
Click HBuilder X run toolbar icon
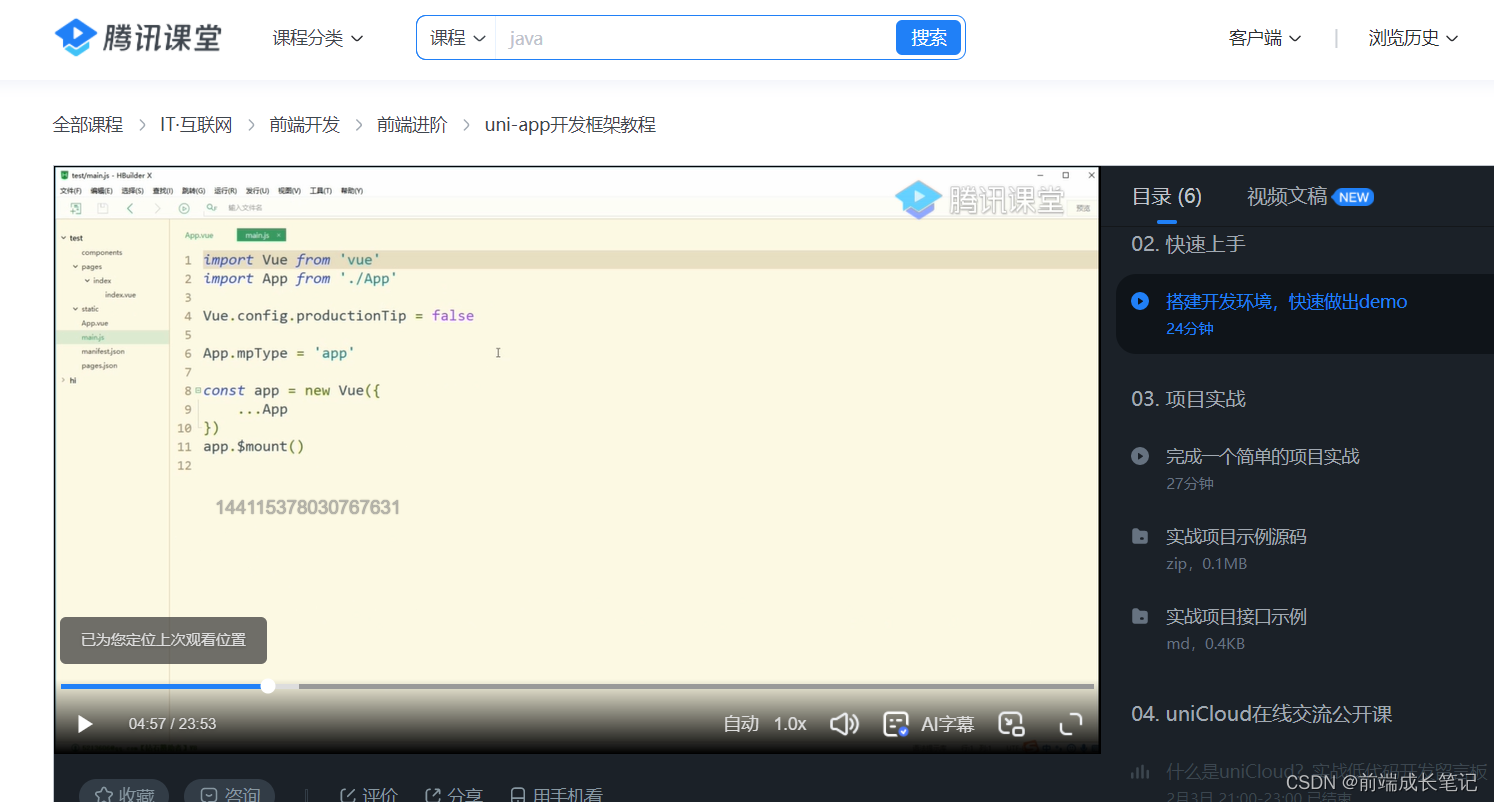(x=184, y=208)
